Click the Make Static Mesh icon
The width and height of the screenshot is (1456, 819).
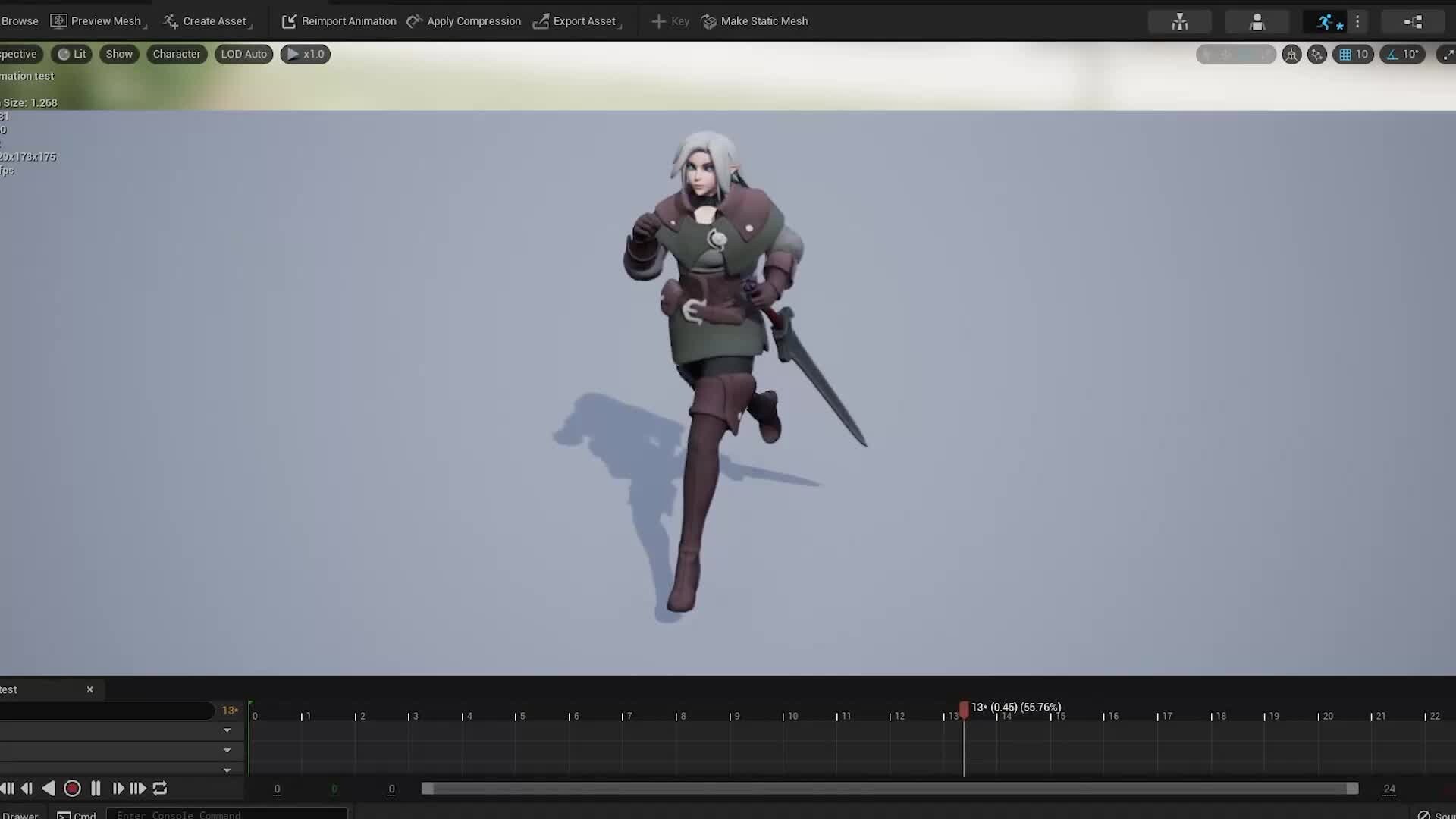point(708,21)
